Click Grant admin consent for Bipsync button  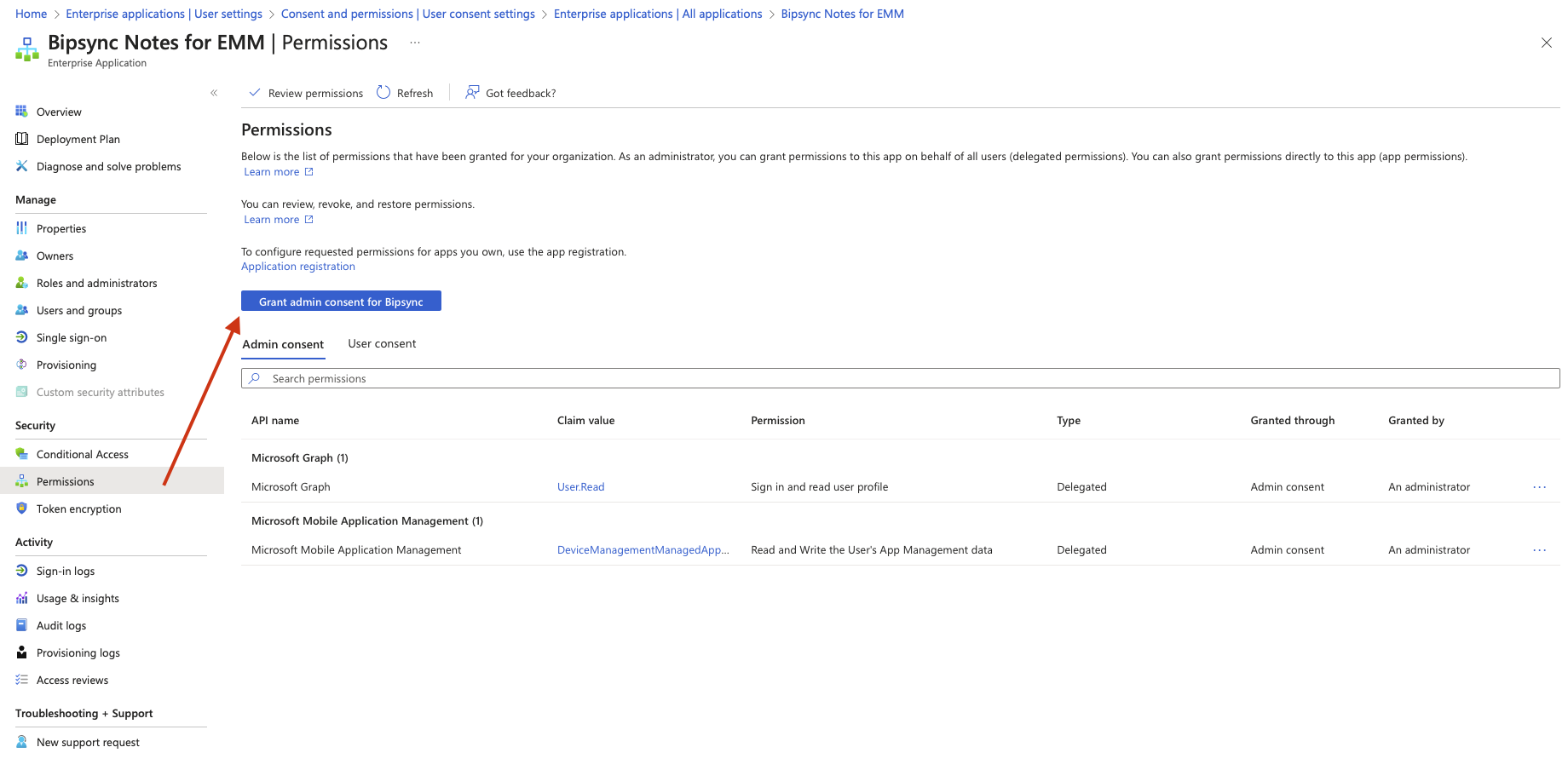tap(341, 302)
